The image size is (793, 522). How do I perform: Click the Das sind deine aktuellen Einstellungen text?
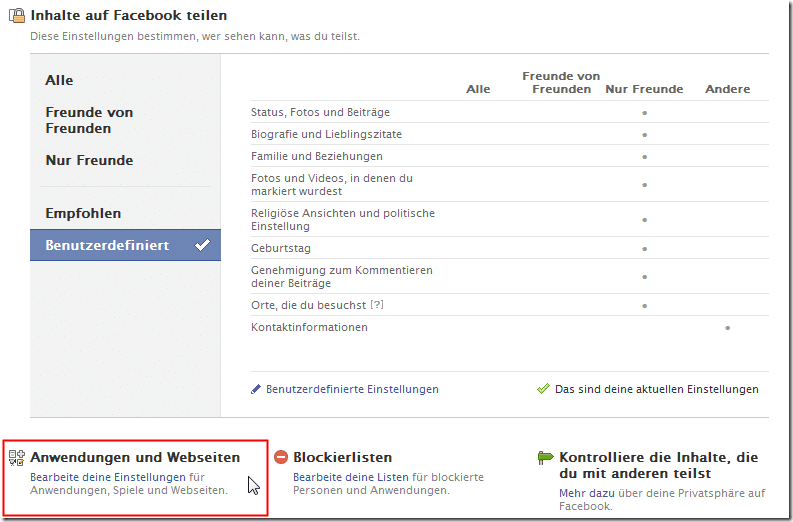(657, 389)
